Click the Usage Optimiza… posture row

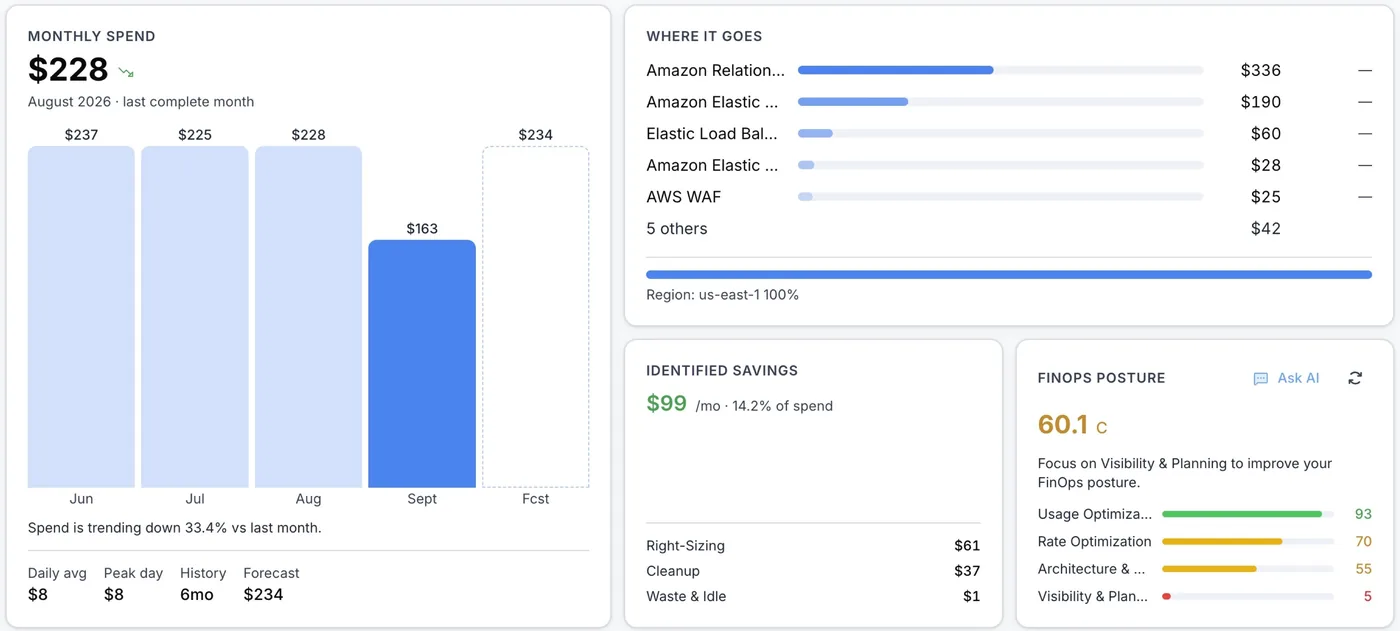point(1205,514)
